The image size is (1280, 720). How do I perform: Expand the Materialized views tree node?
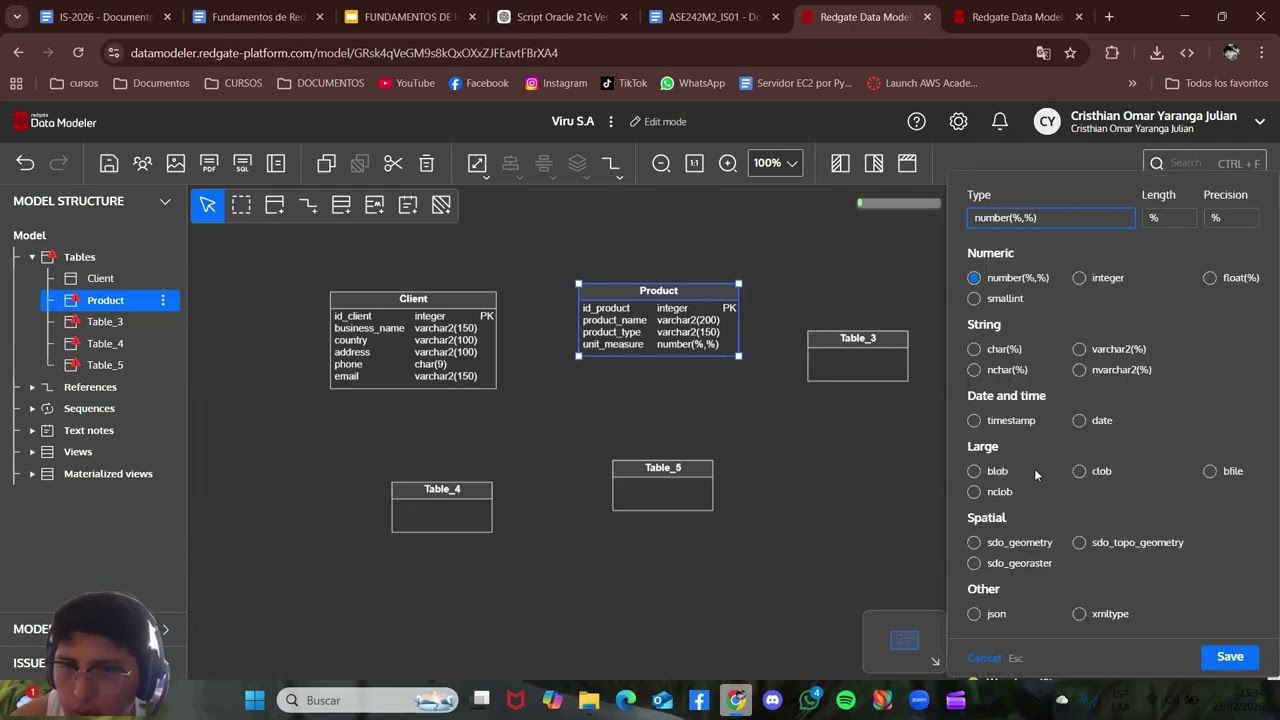point(32,474)
